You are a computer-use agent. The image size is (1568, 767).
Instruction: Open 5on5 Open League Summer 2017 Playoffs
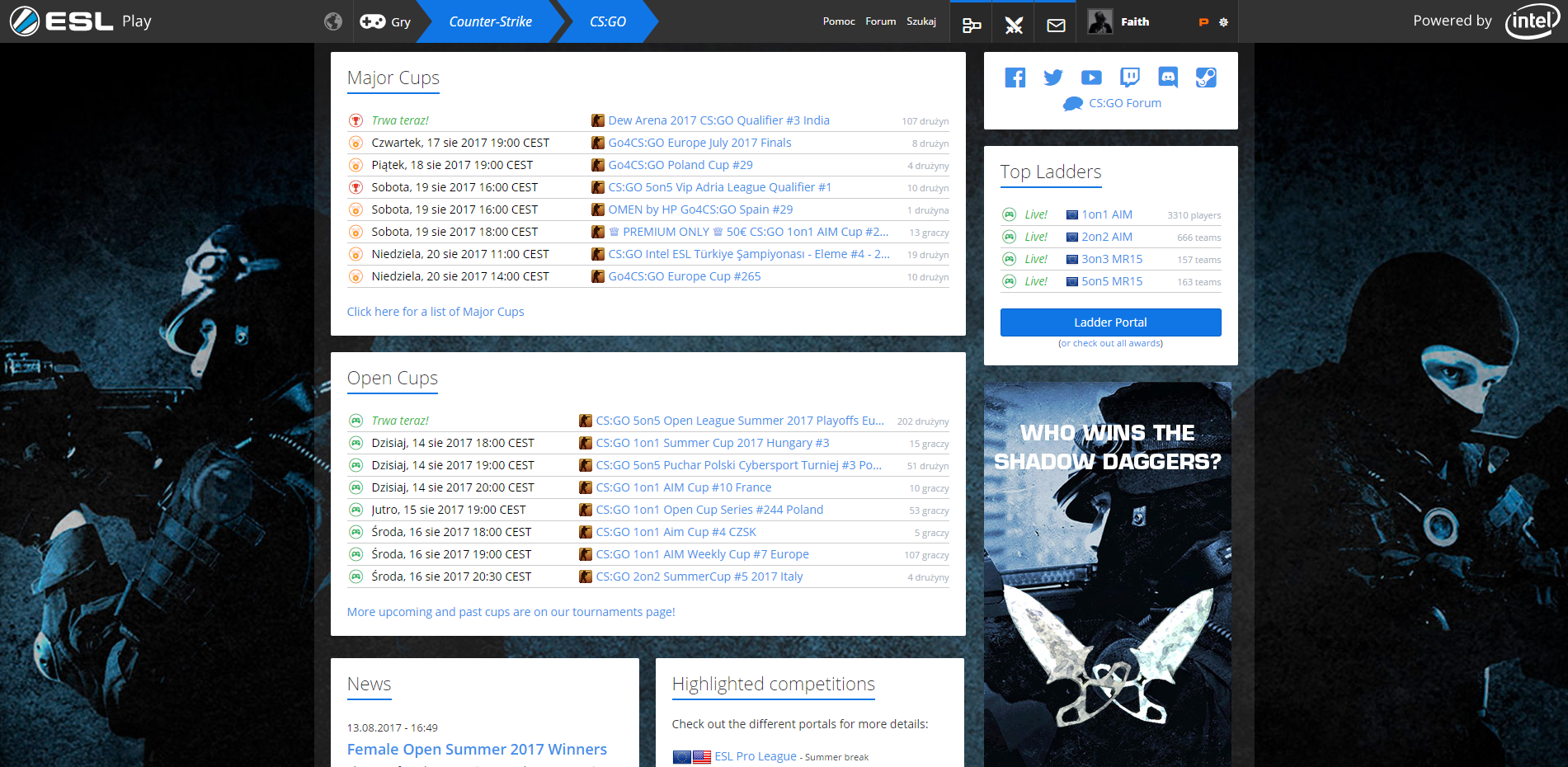tap(740, 421)
